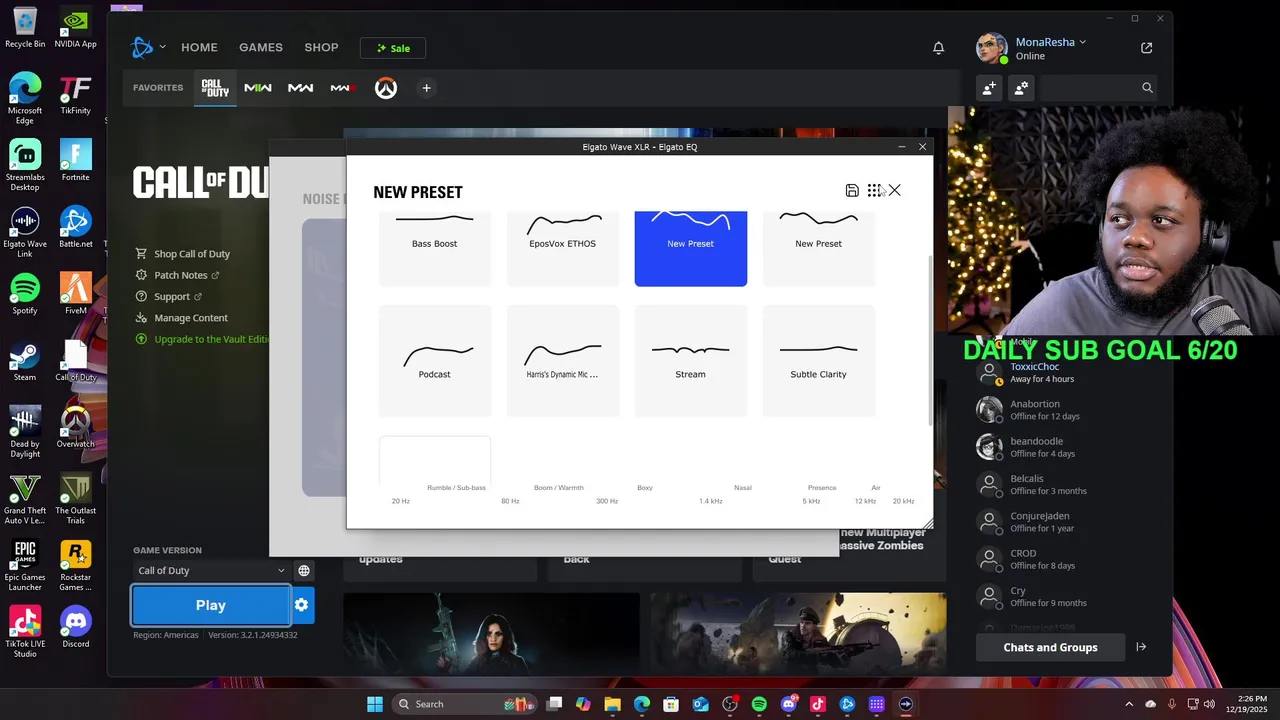Click the blue Play button
1280x720 pixels.
click(x=211, y=605)
